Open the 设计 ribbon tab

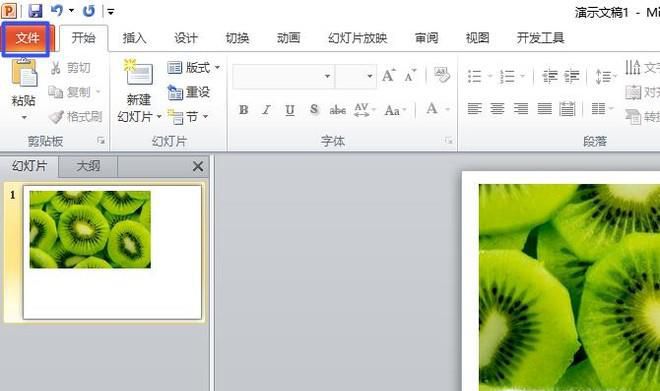[x=186, y=38]
